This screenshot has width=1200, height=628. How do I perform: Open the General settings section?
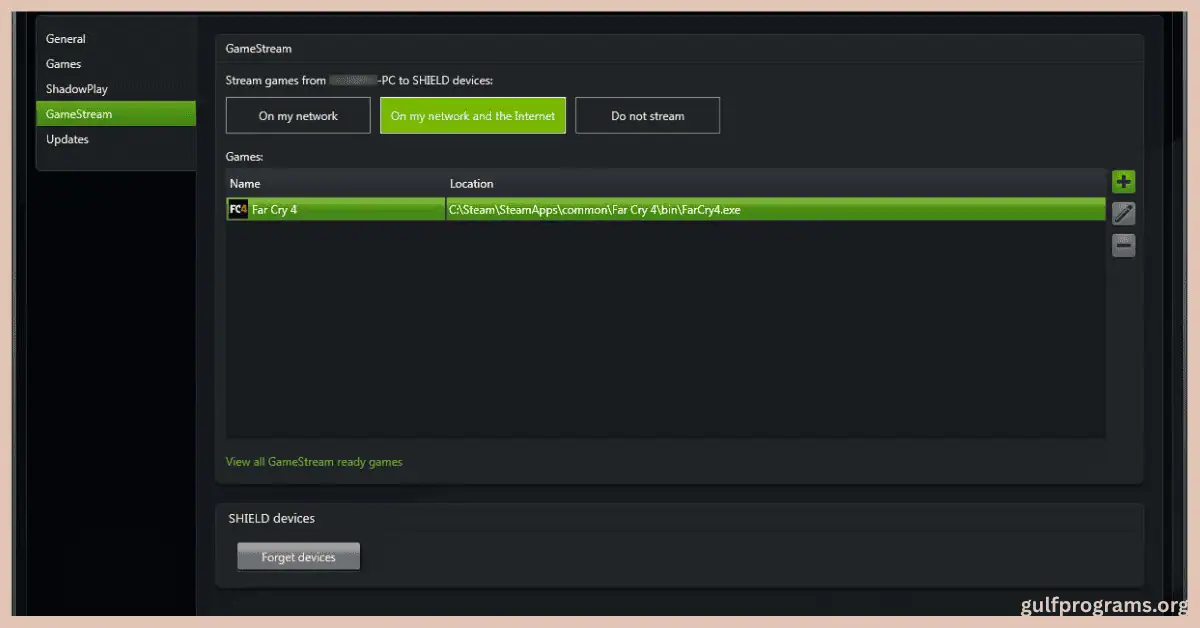point(66,39)
